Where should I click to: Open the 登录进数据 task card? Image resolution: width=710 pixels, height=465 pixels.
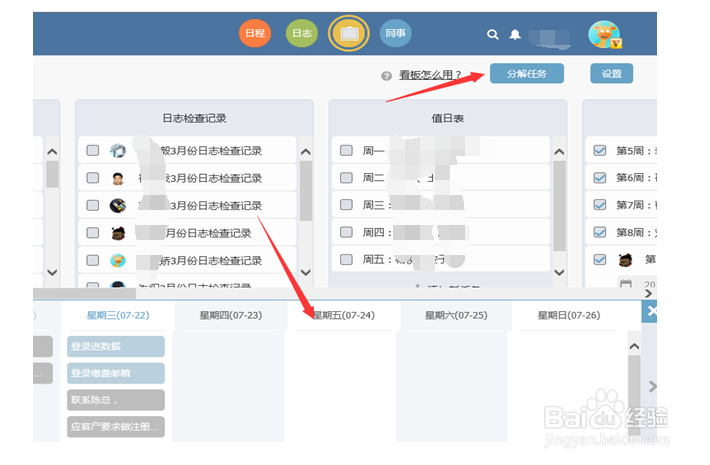[x=116, y=346]
